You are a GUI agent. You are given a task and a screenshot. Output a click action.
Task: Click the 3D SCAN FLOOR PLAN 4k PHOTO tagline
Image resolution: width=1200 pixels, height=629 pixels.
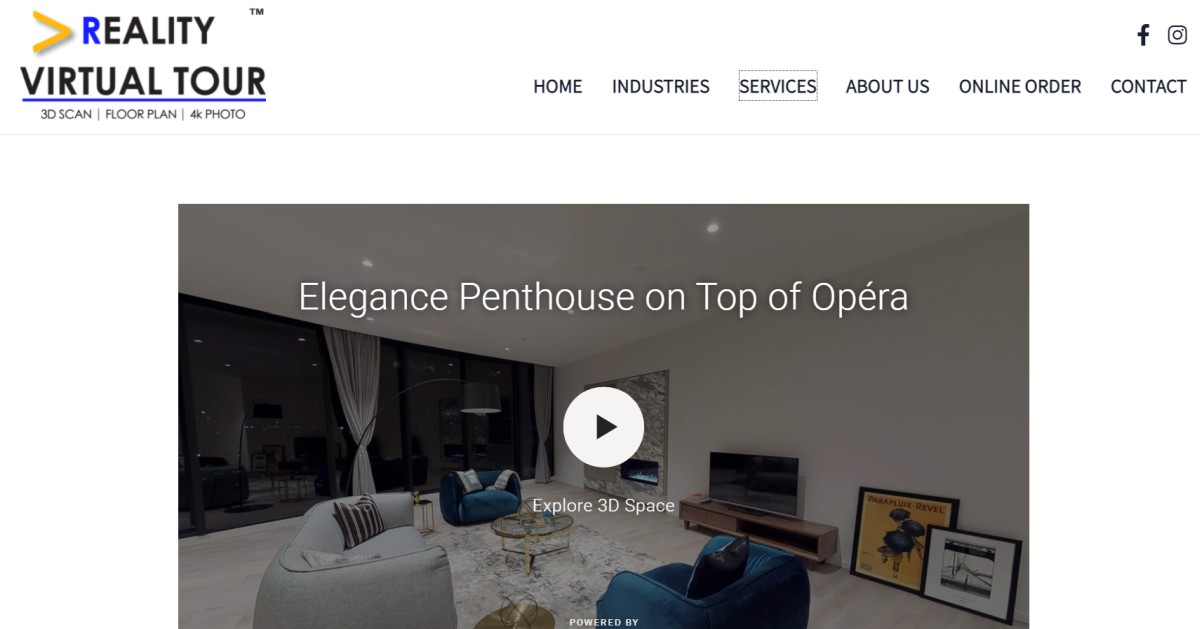pos(143,114)
